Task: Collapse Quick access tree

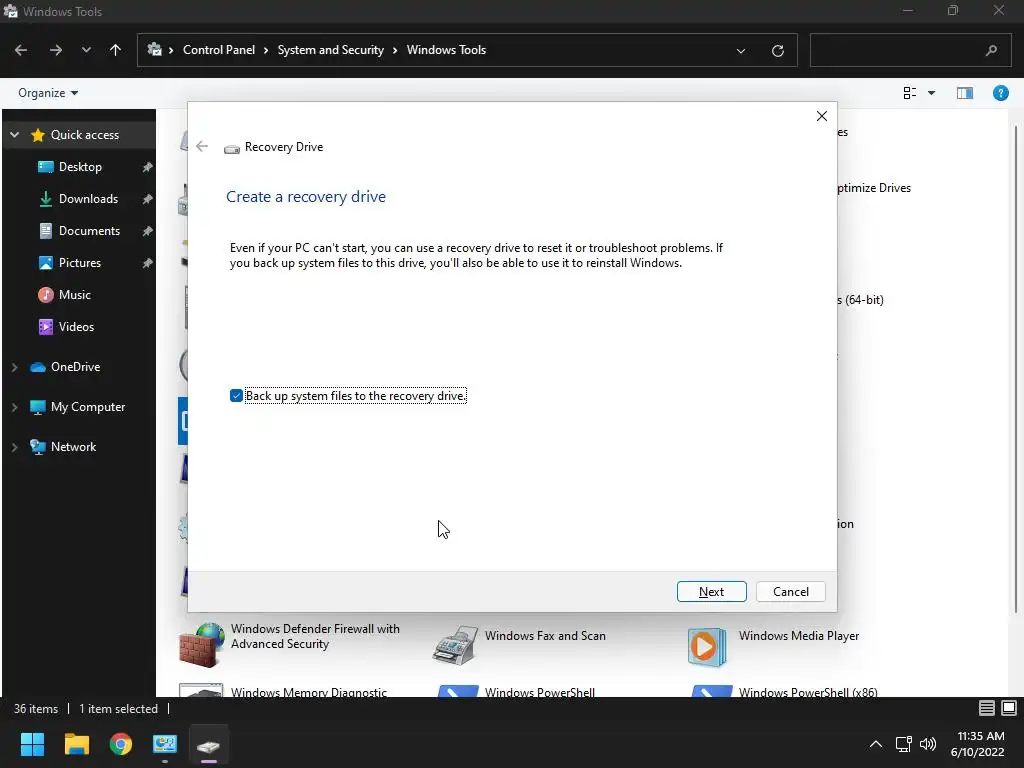Action: tap(14, 135)
